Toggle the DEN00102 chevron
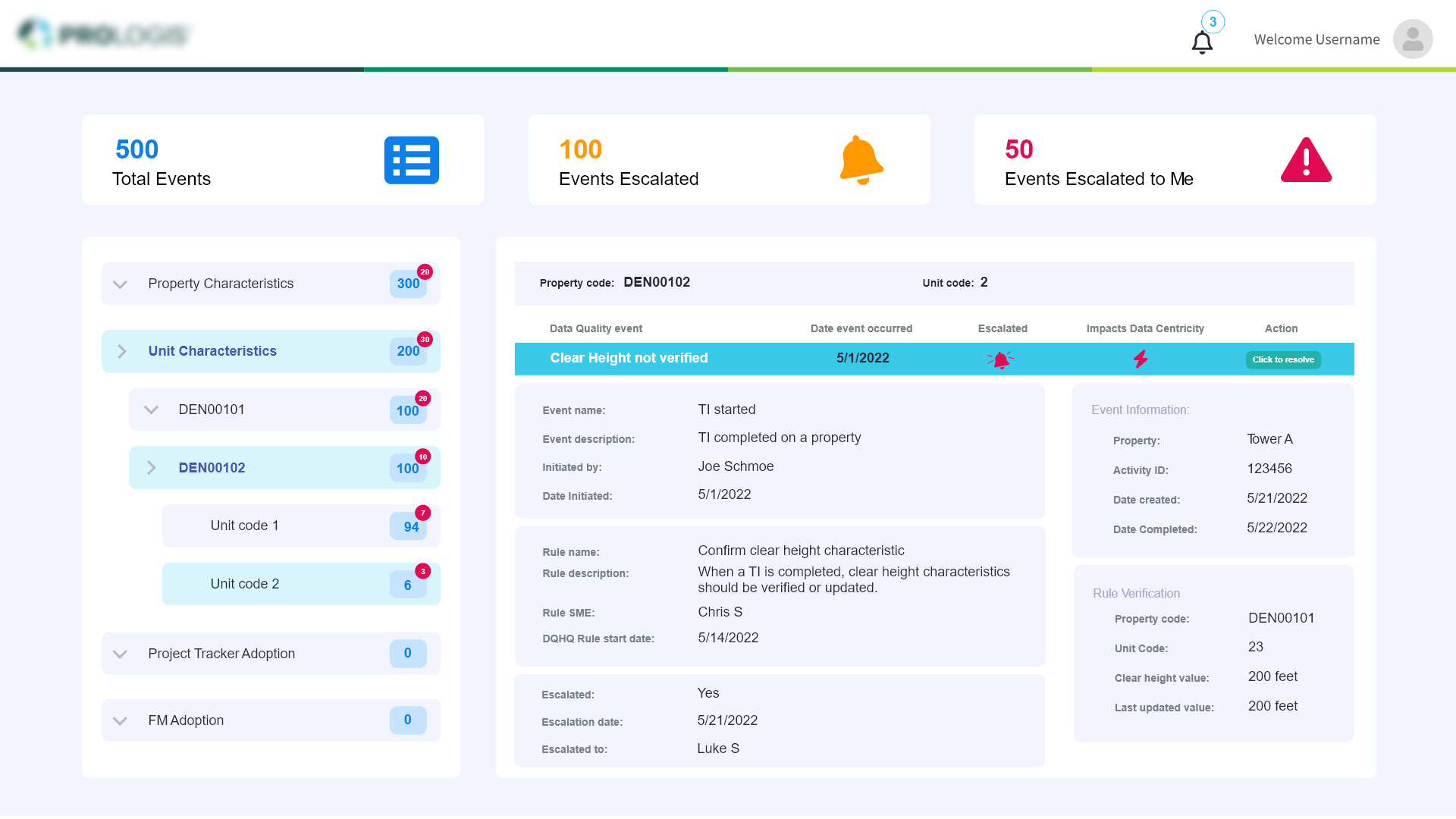 [151, 468]
